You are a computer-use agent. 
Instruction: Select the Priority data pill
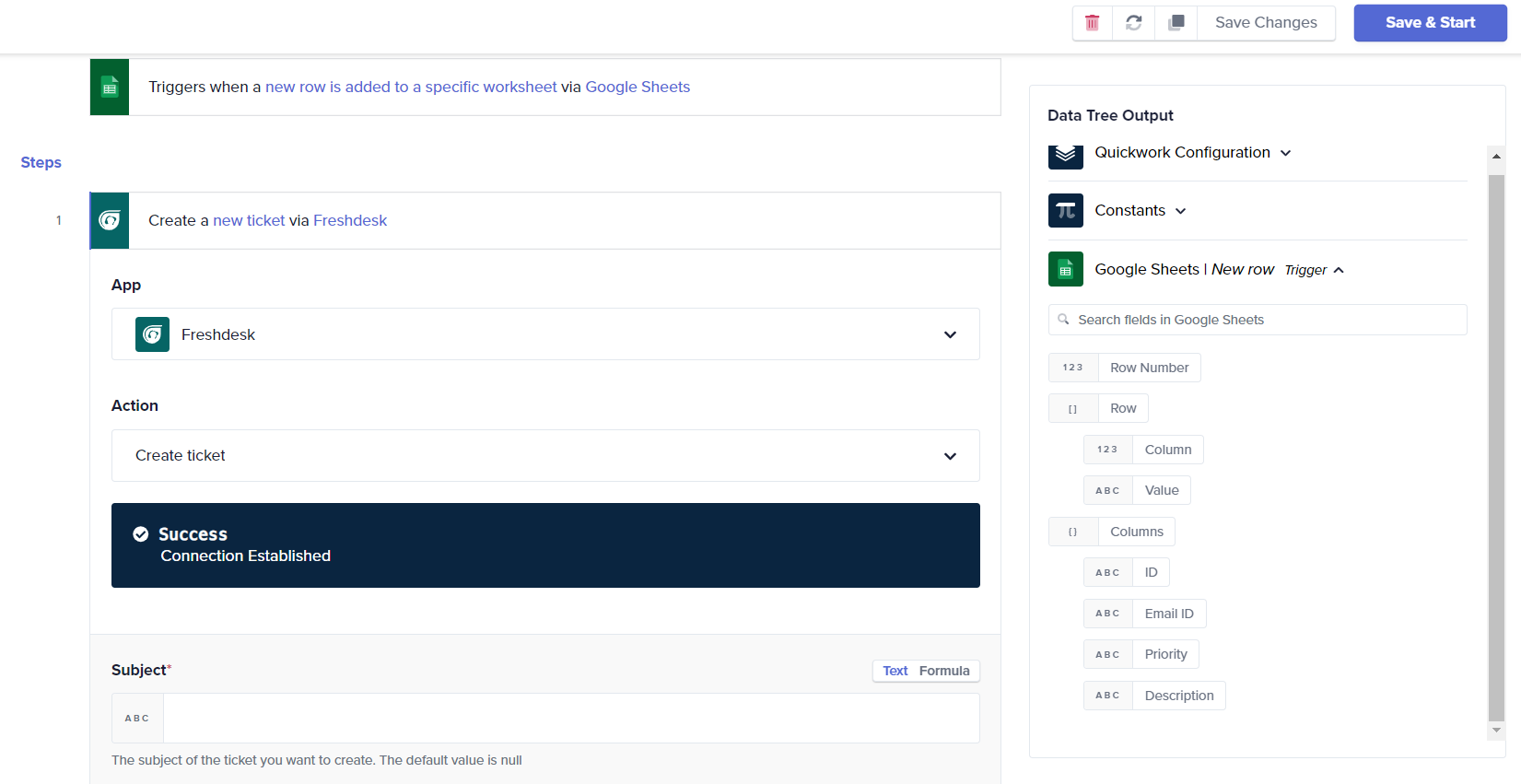[x=1165, y=654]
